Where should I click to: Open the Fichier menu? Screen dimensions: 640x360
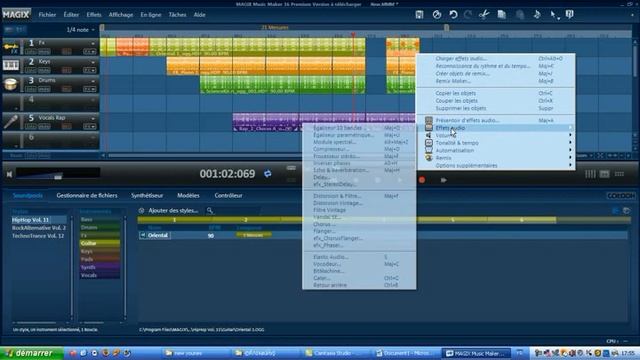[x=47, y=15]
